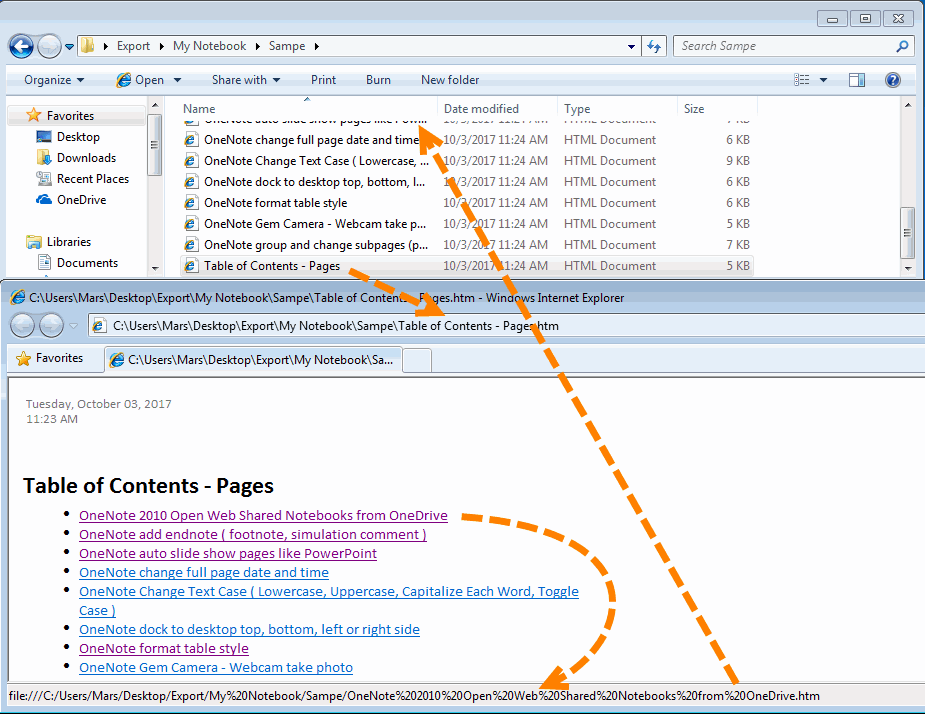Viewport: 925px width, 714px height.
Task: Click icon of OneNote Gem Camera file
Action: click(x=190, y=224)
